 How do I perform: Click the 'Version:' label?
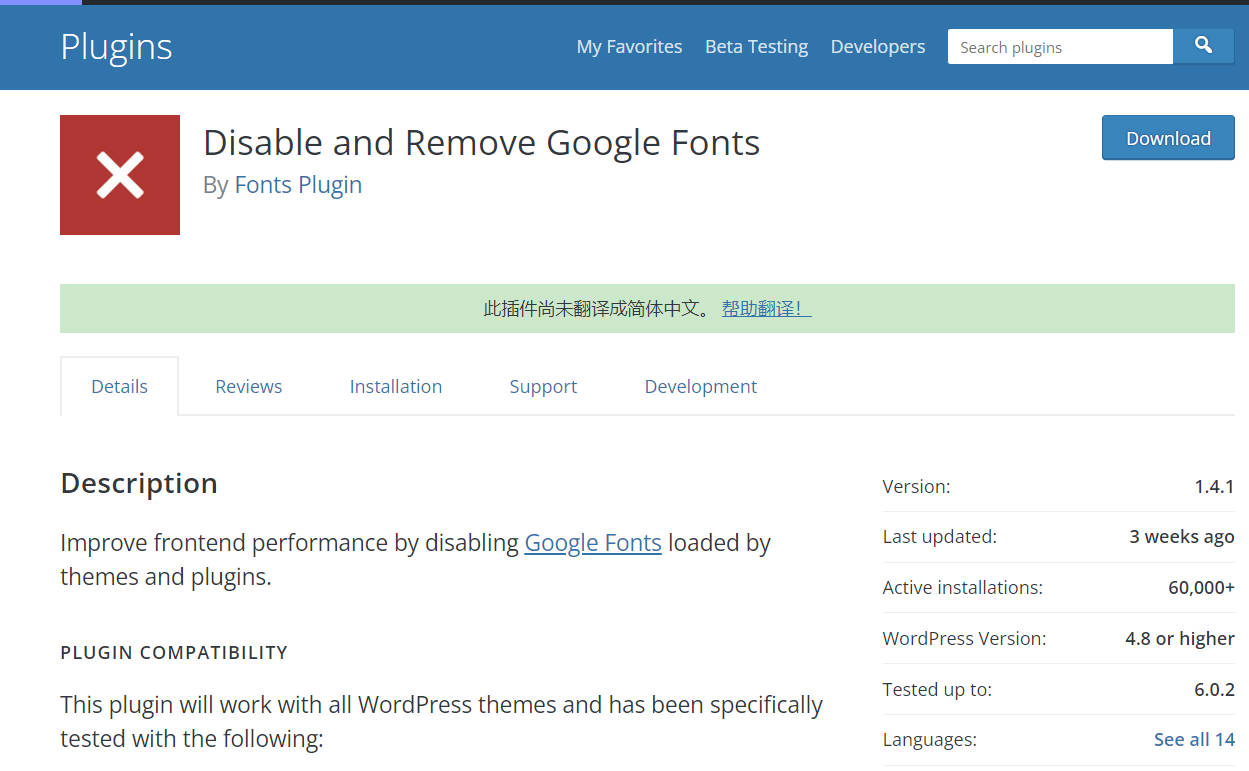tap(916, 487)
